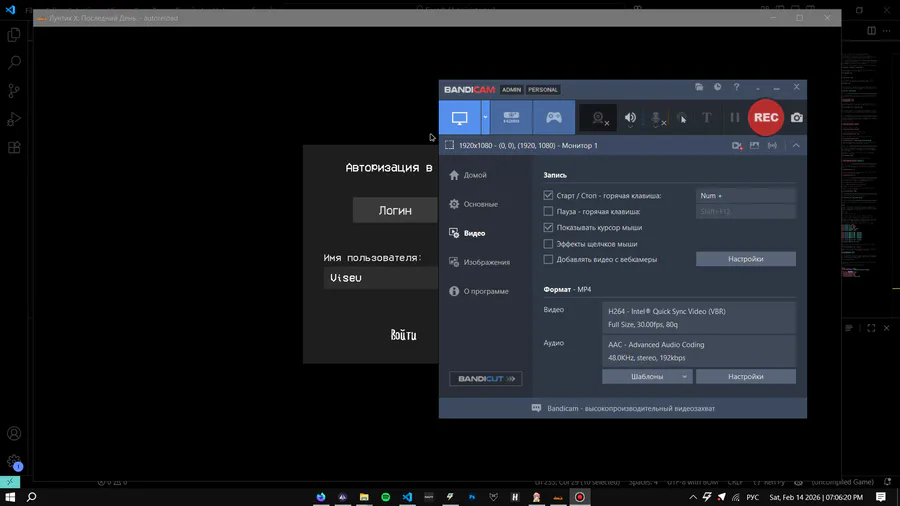Open Настройки button in Запись section
The width and height of the screenshot is (900, 506).
(x=746, y=259)
